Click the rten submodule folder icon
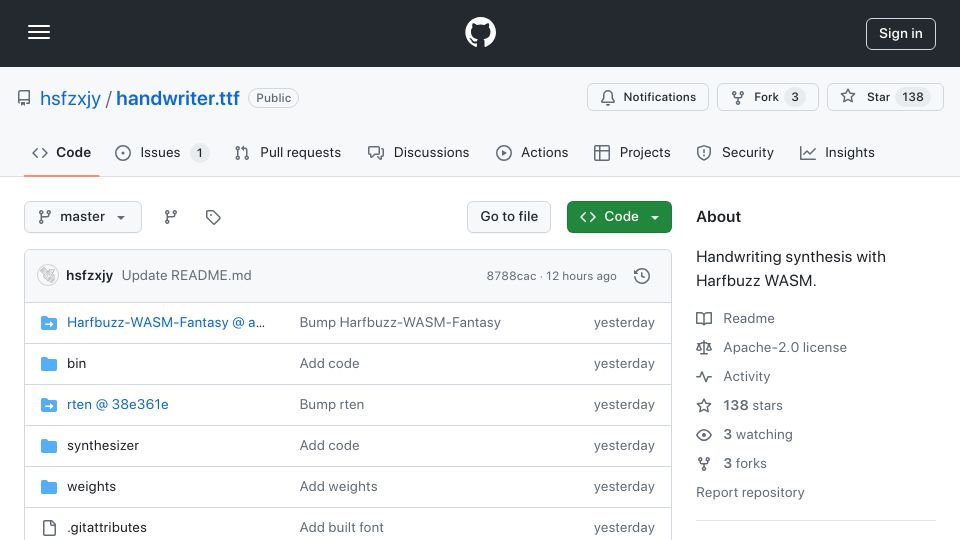 (x=49, y=405)
